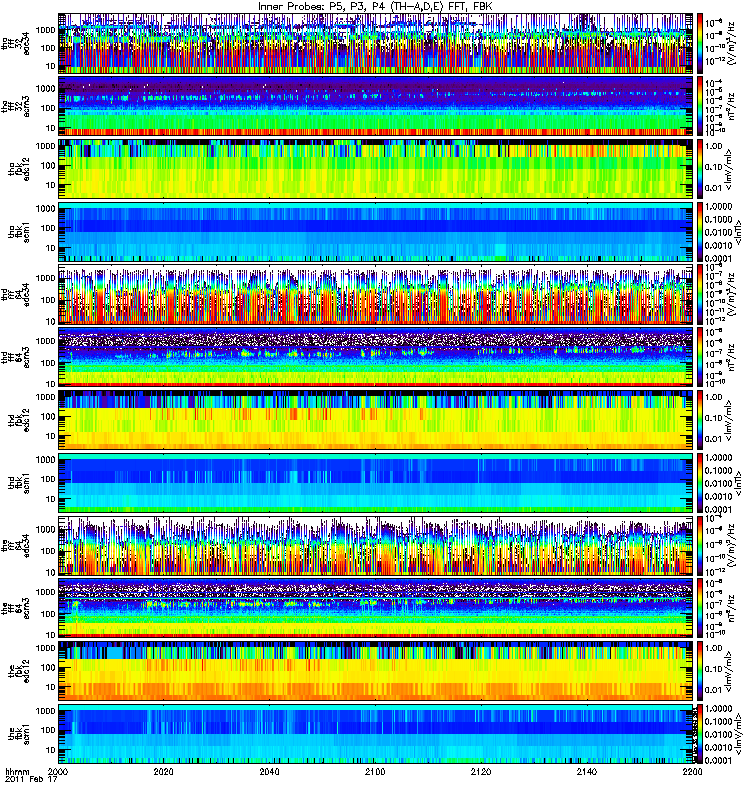Click the 'tha fff 32 scm3' panel label
The height and width of the screenshot is (800, 750).
[x=15, y=106]
